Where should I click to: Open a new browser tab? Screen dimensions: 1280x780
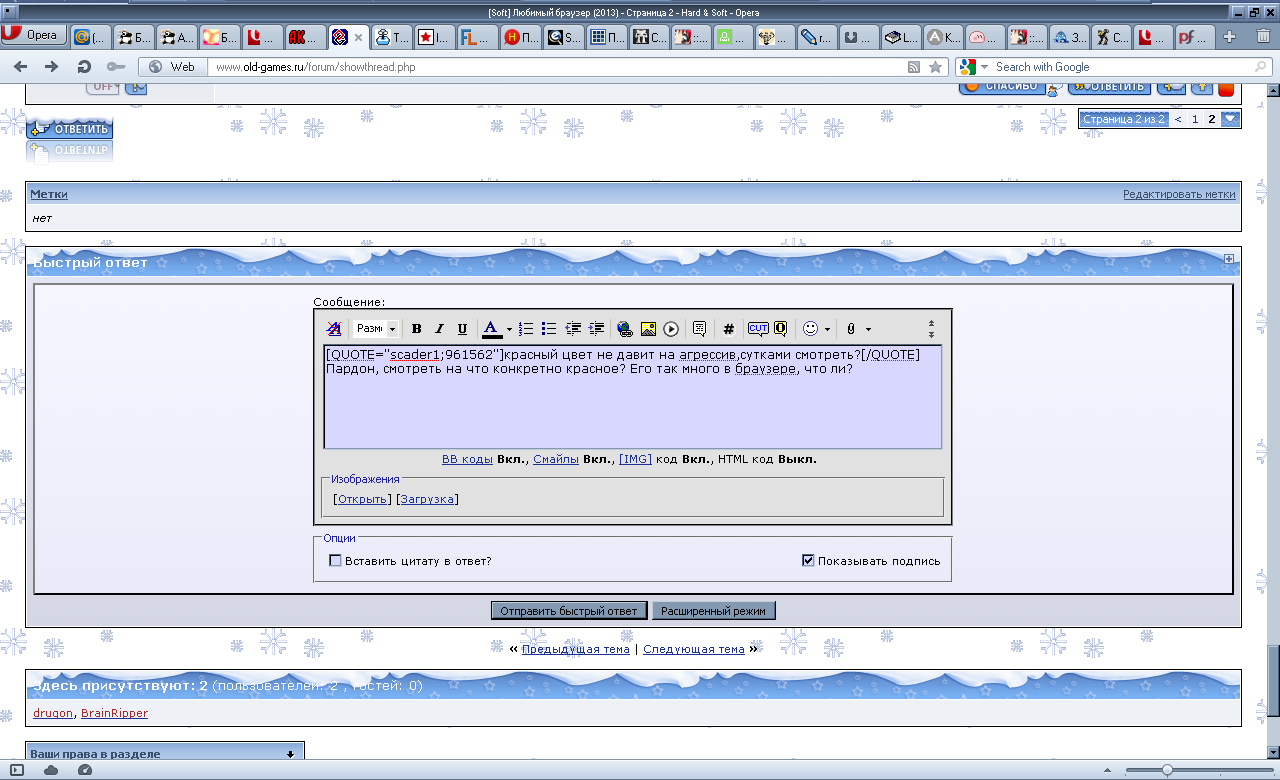(x=1230, y=37)
